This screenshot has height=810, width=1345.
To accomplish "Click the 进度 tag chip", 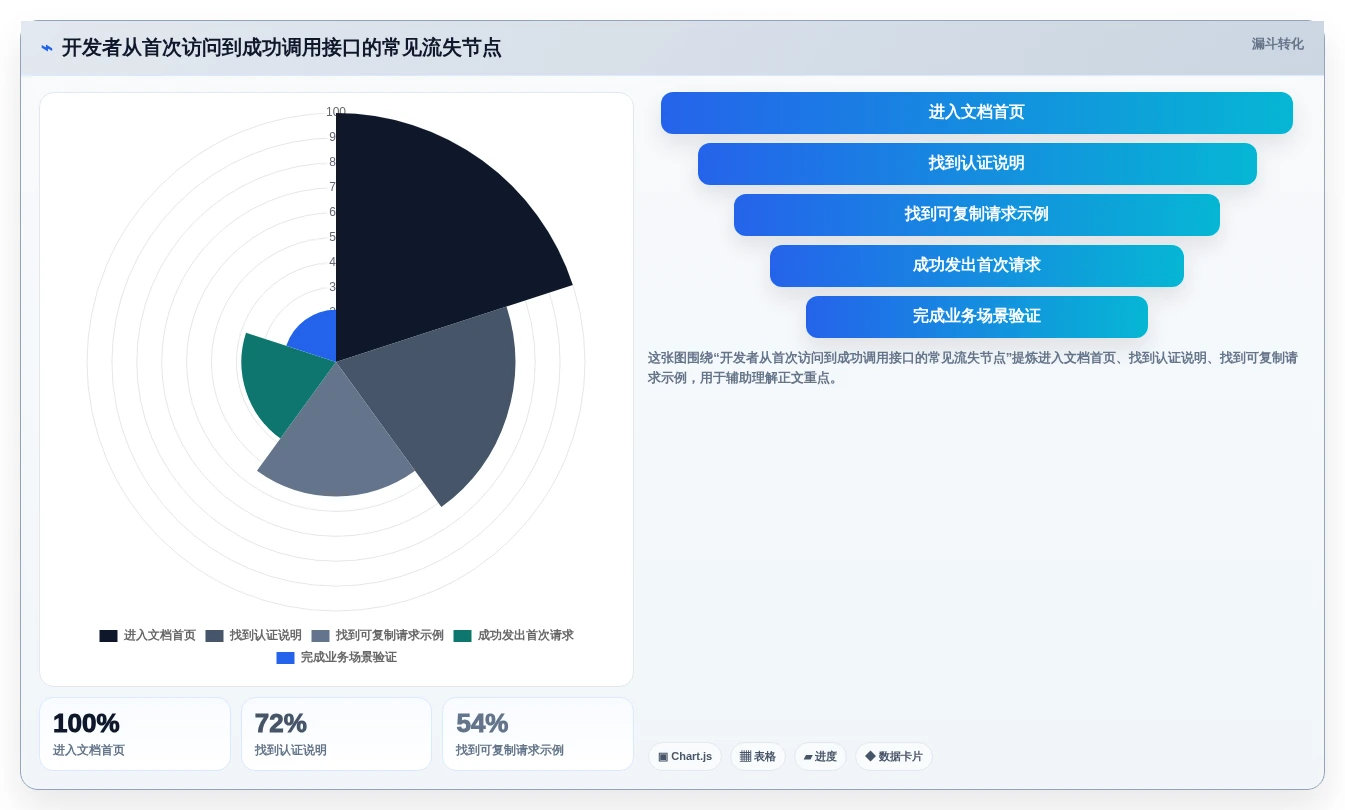I will click(x=820, y=757).
